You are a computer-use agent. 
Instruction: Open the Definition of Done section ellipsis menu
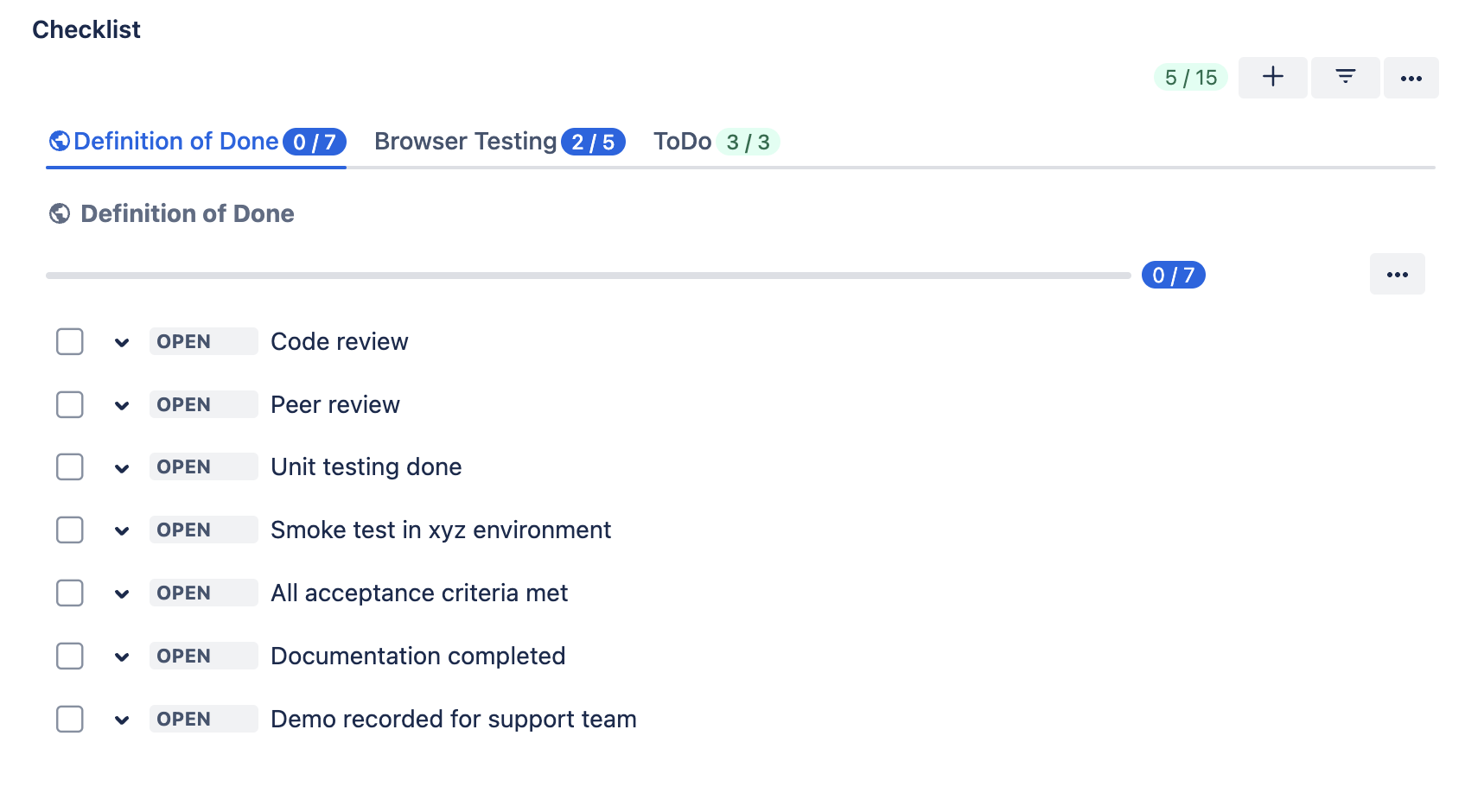click(x=1397, y=274)
